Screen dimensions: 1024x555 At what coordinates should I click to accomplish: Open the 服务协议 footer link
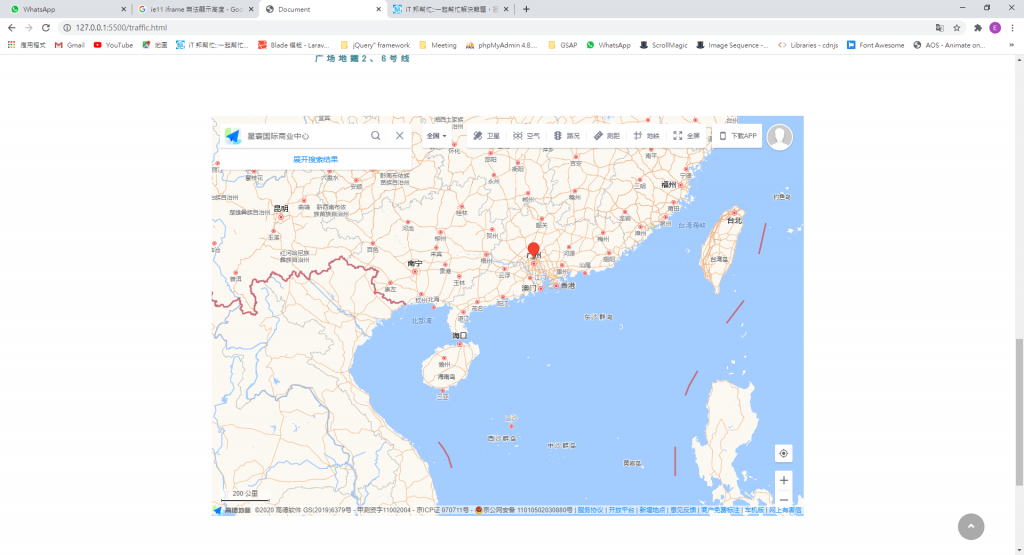pyautogui.click(x=590, y=510)
